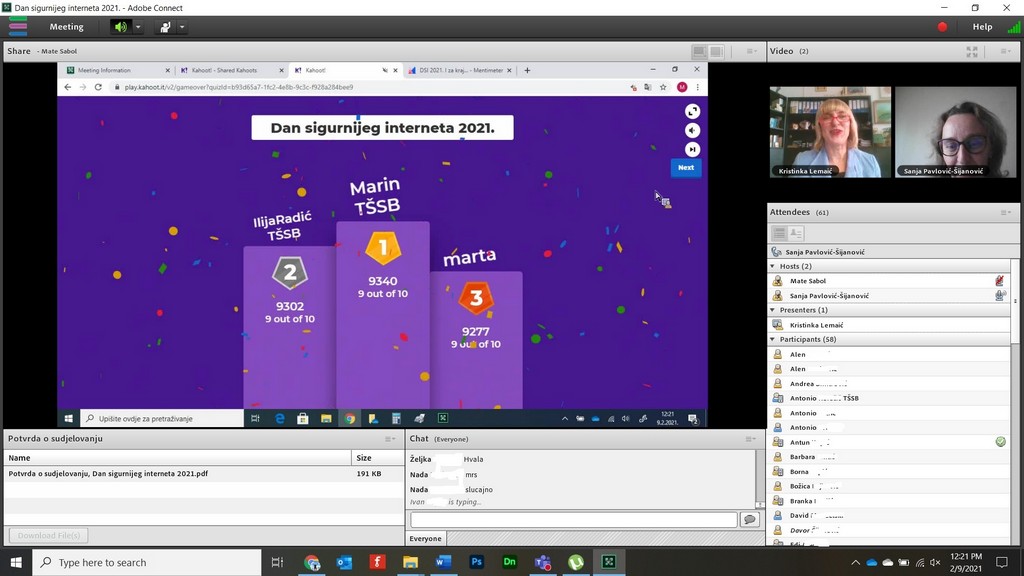Select Potvrda o sudjelovanju PDF file
This screenshot has width=1024, height=576.
pyautogui.click(x=108, y=473)
